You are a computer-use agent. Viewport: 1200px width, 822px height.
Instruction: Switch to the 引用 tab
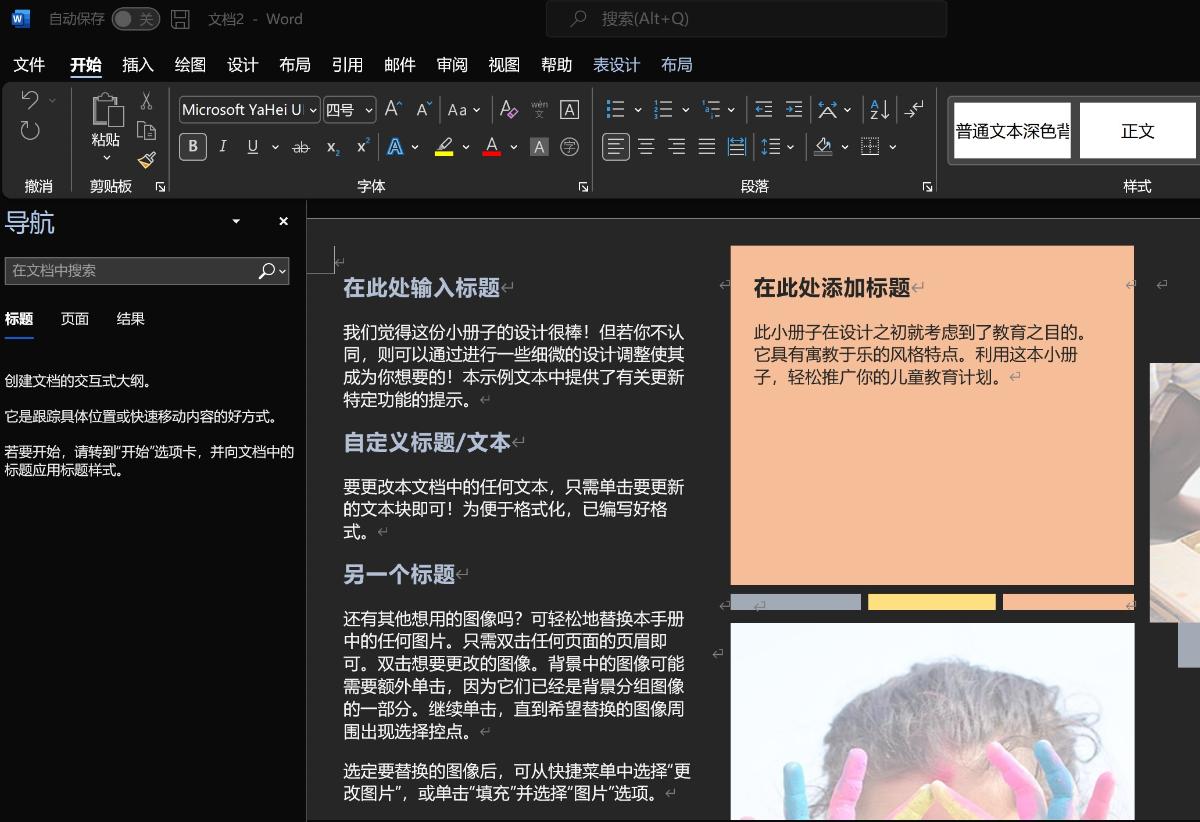point(347,65)
